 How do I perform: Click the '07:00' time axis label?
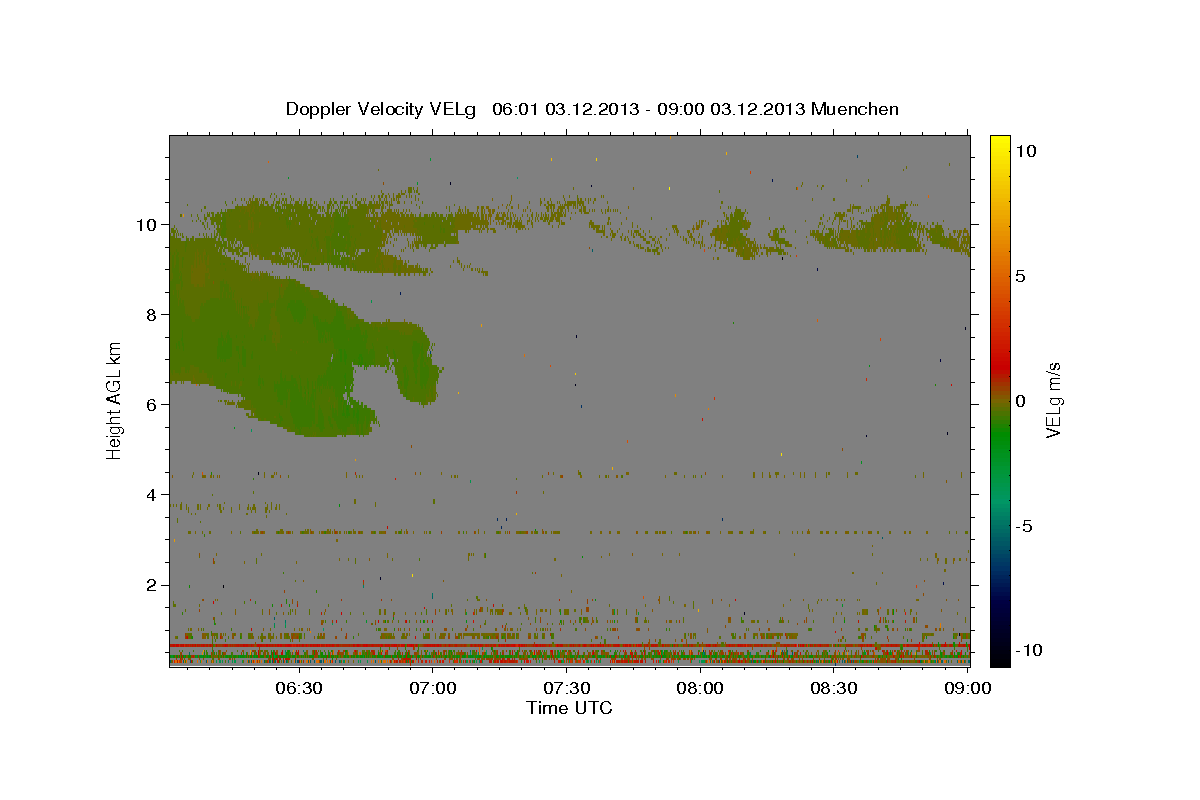pyautogui.click(x=433, y=688)
